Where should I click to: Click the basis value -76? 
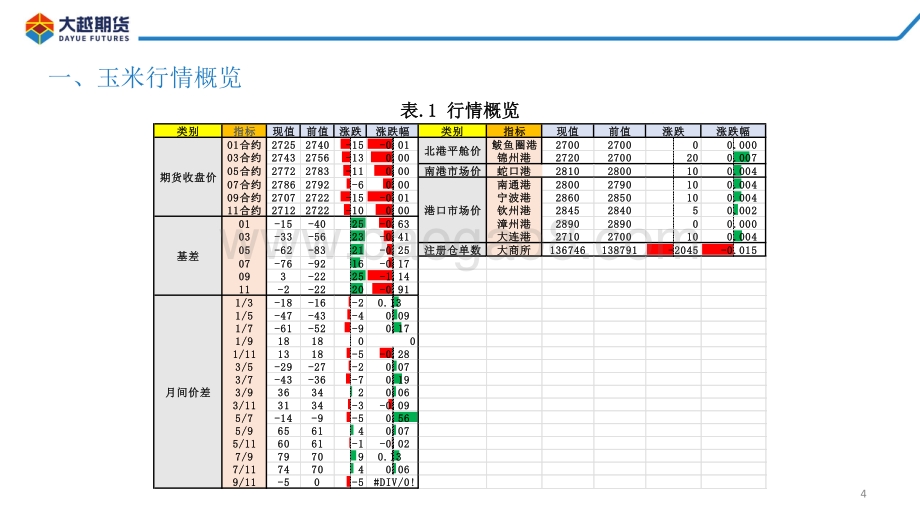(x=283, y=264)
